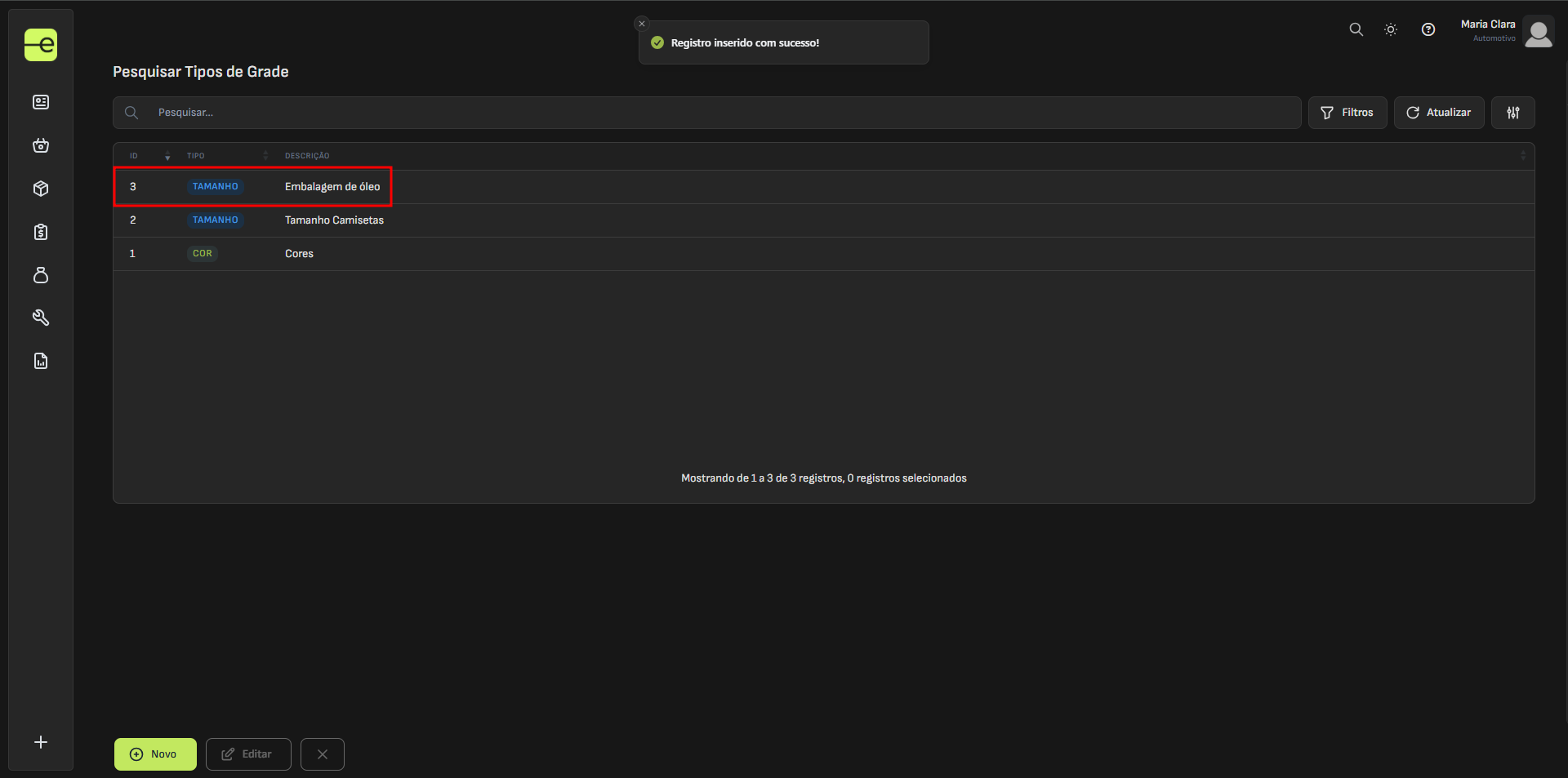Click the global search magnifier icon
This screenshot has height=778, width=1568.
[x=1356, y=29]
